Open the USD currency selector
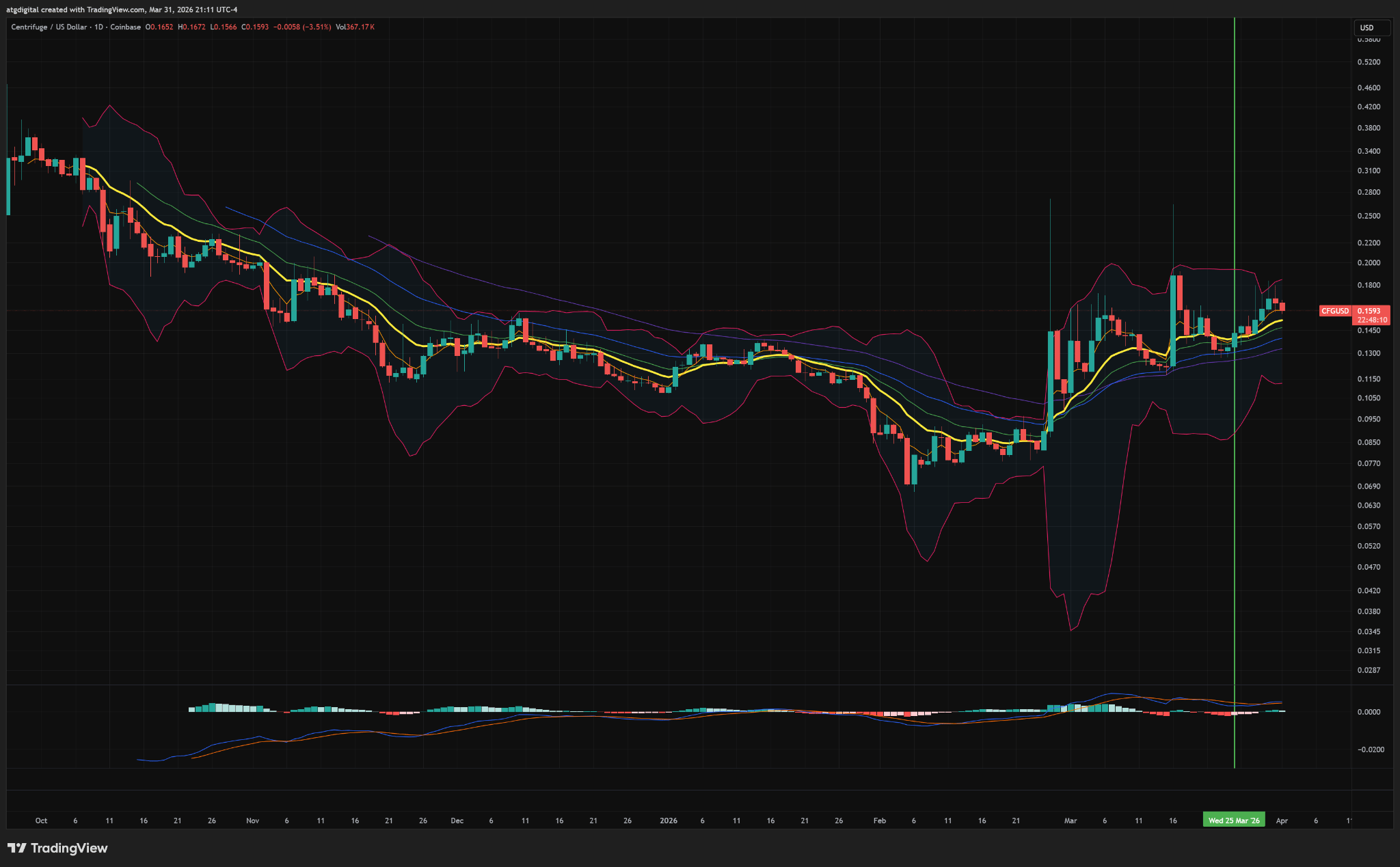 pos(1371,28)
